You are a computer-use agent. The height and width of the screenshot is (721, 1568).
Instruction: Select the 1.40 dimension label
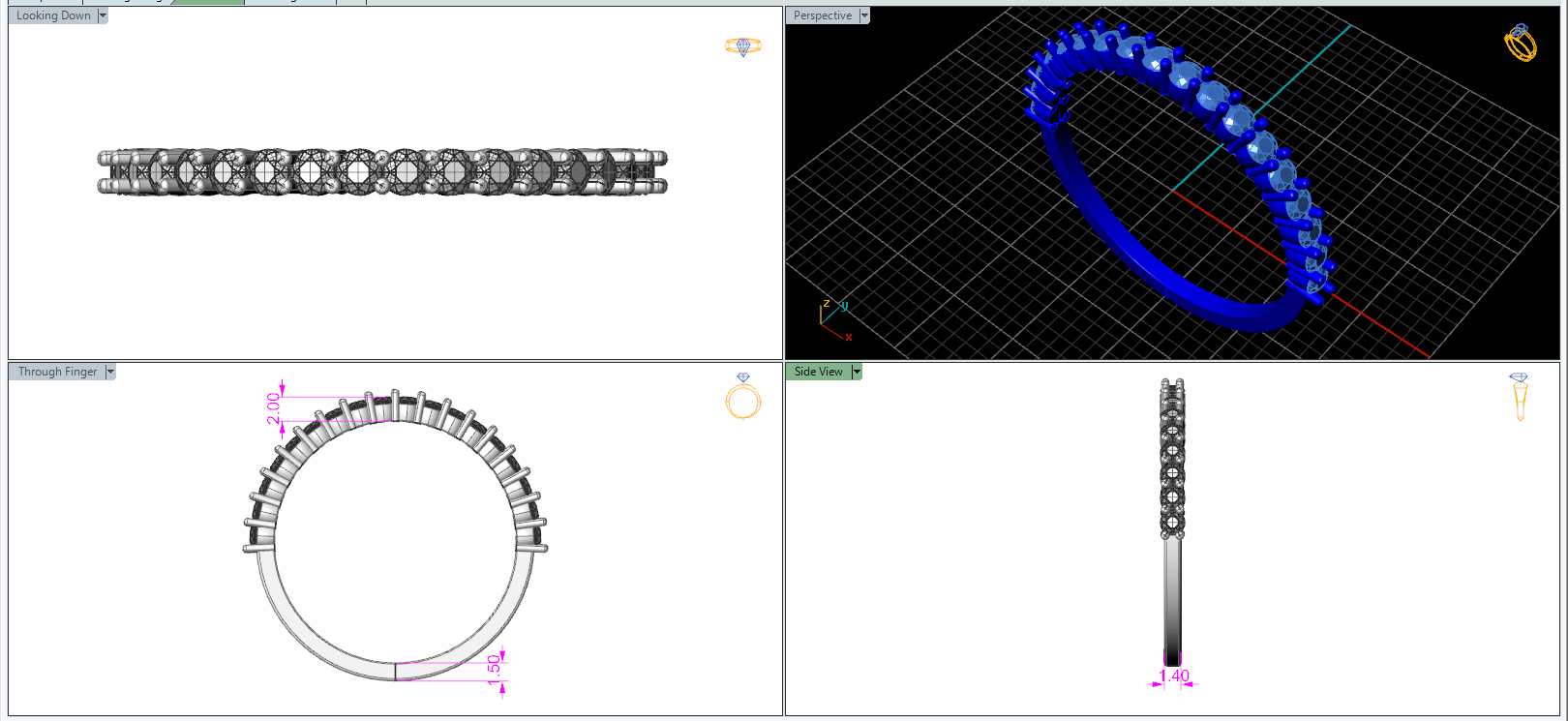click(1173, 676)
